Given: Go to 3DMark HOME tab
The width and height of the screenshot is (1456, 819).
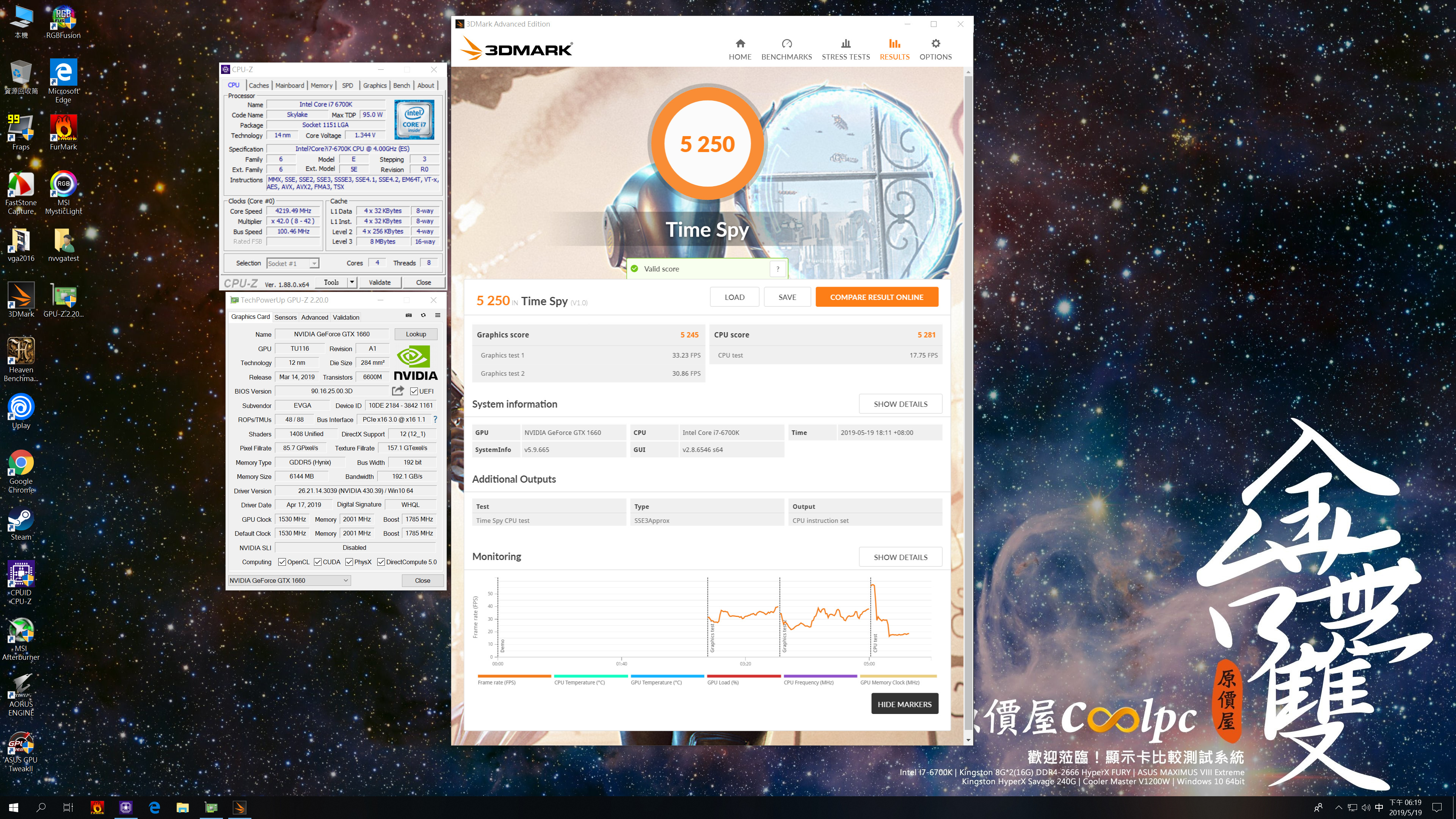Looking at the screenshot, I should tap(740, 49).
